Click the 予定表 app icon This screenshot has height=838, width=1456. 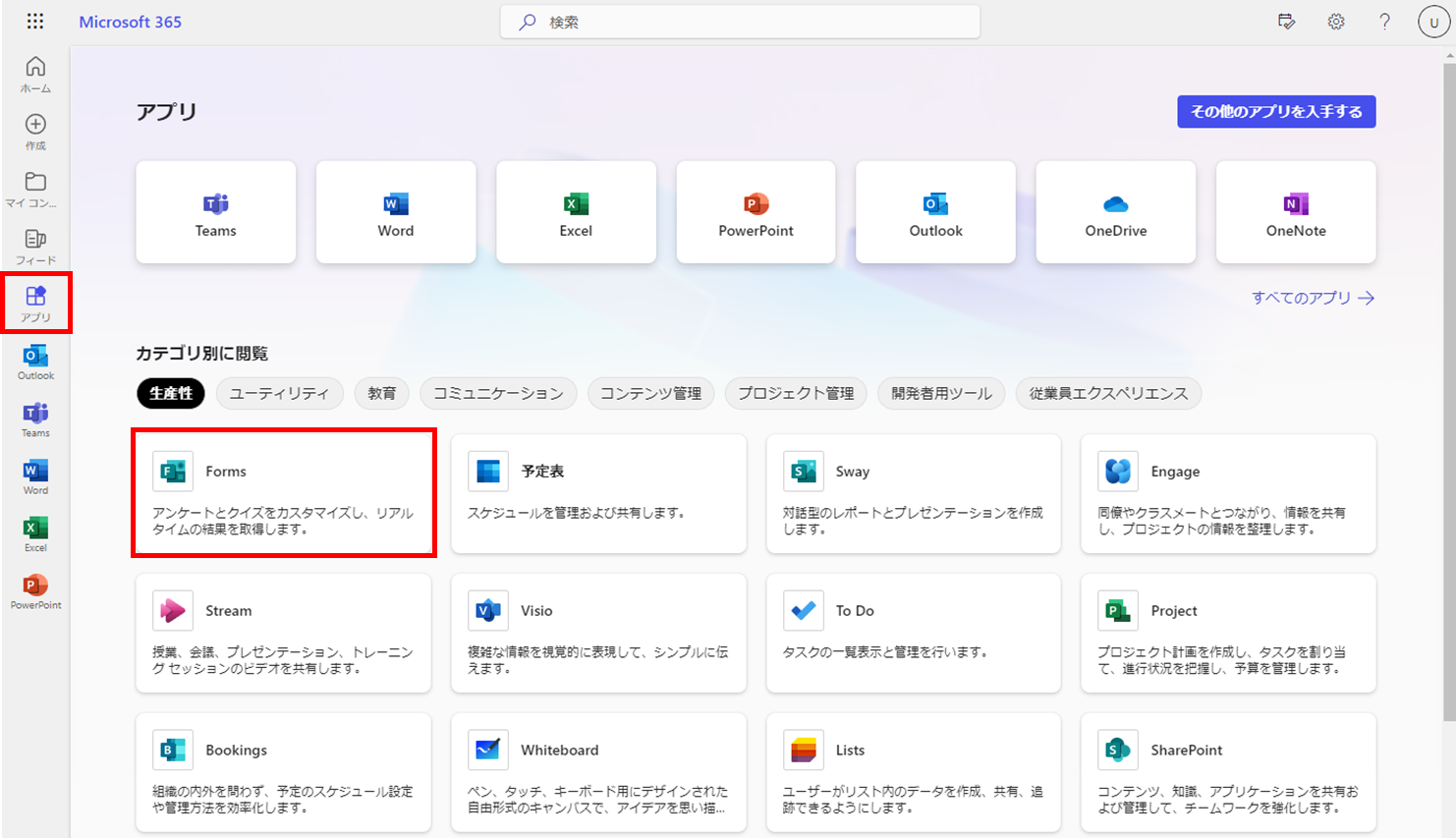pyautogui.click(x=488, y=472)
